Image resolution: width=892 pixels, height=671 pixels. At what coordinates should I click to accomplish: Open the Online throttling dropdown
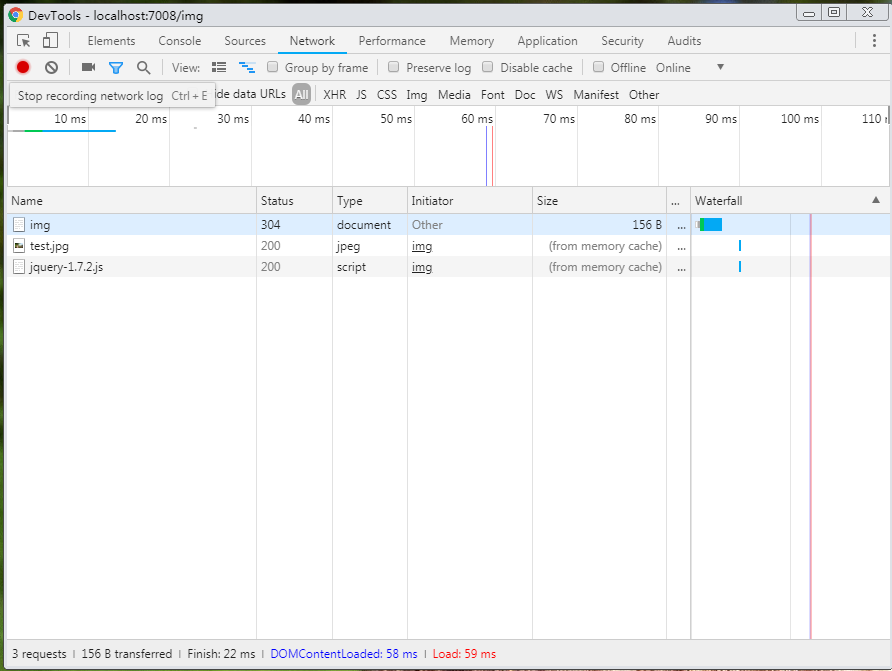690,68
